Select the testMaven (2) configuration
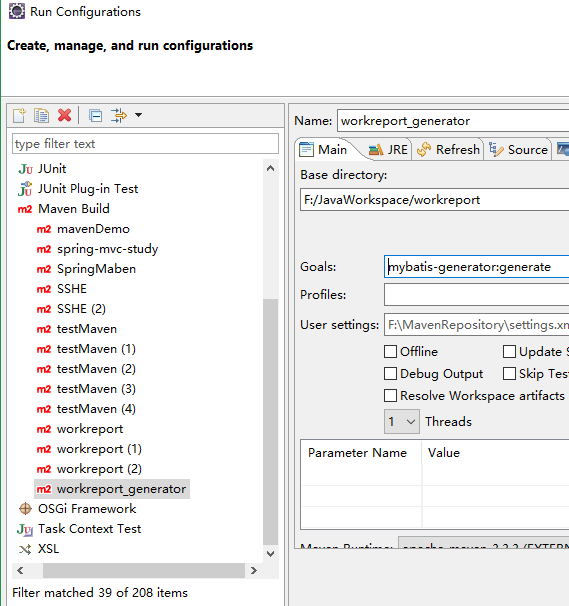This screenshot has height=606, width=569. (x=96, y=369)
